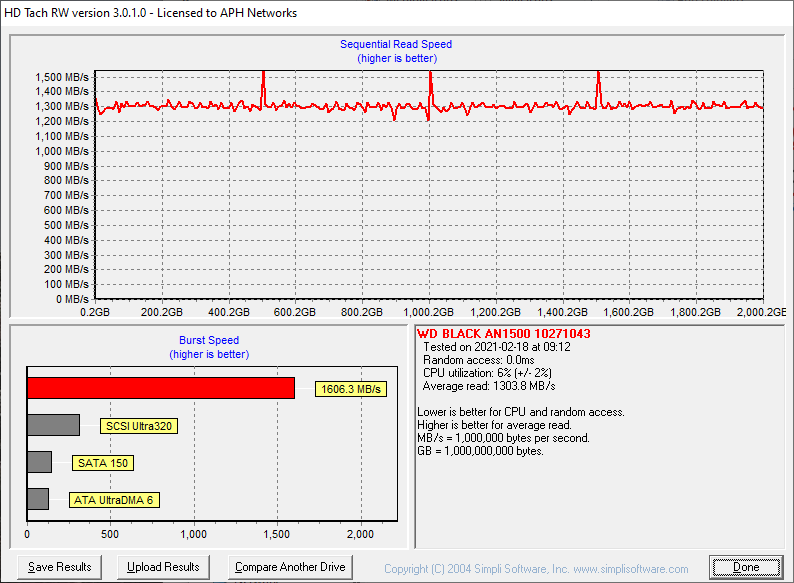Click the 1,500 MB/s axis label
This screenshot has width=794, height=583.
click(62, 77)
